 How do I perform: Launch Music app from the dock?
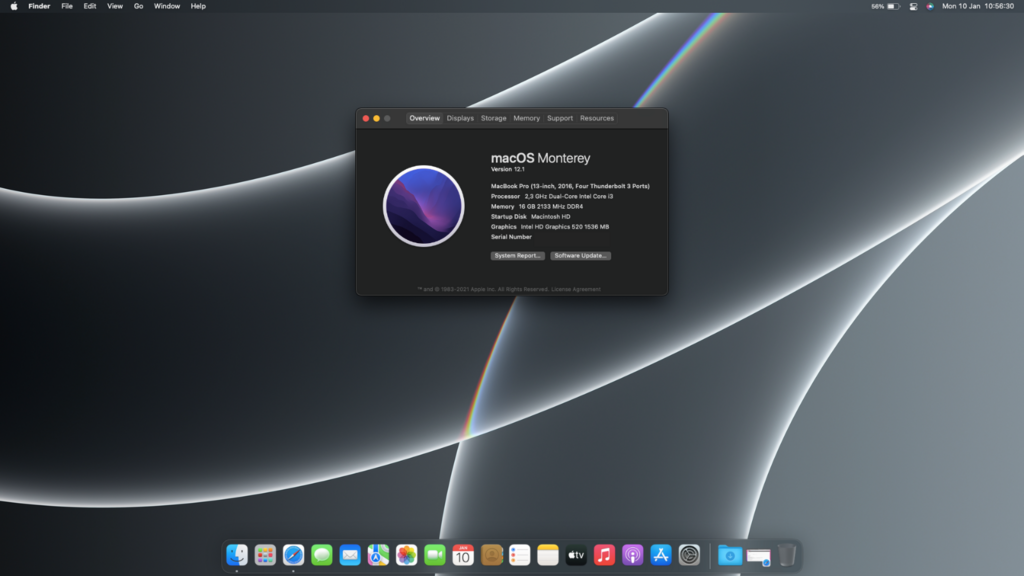pos(604,555)
